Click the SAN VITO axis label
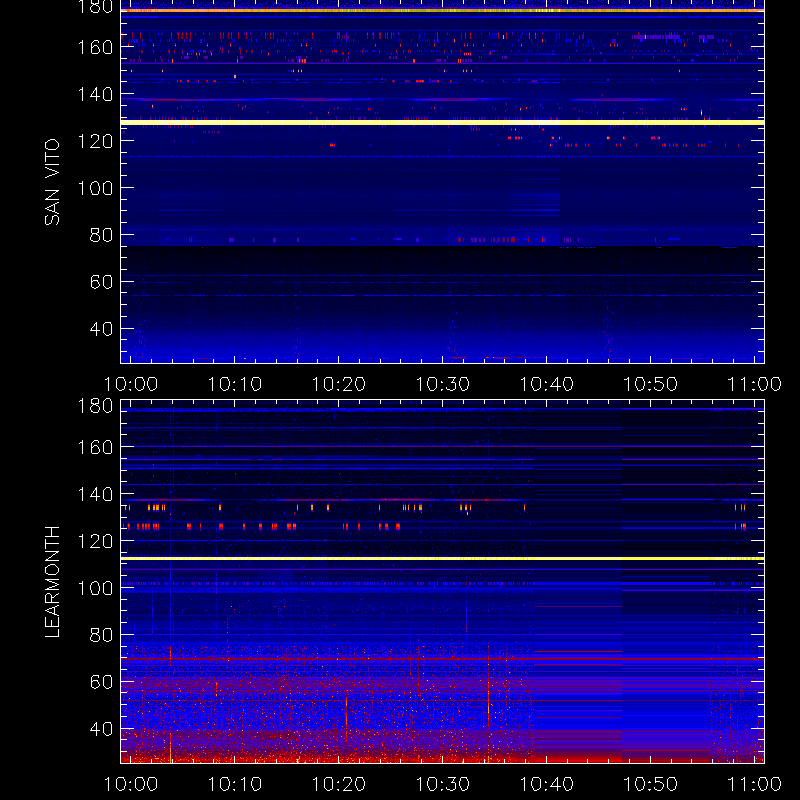 coord(52,182)
